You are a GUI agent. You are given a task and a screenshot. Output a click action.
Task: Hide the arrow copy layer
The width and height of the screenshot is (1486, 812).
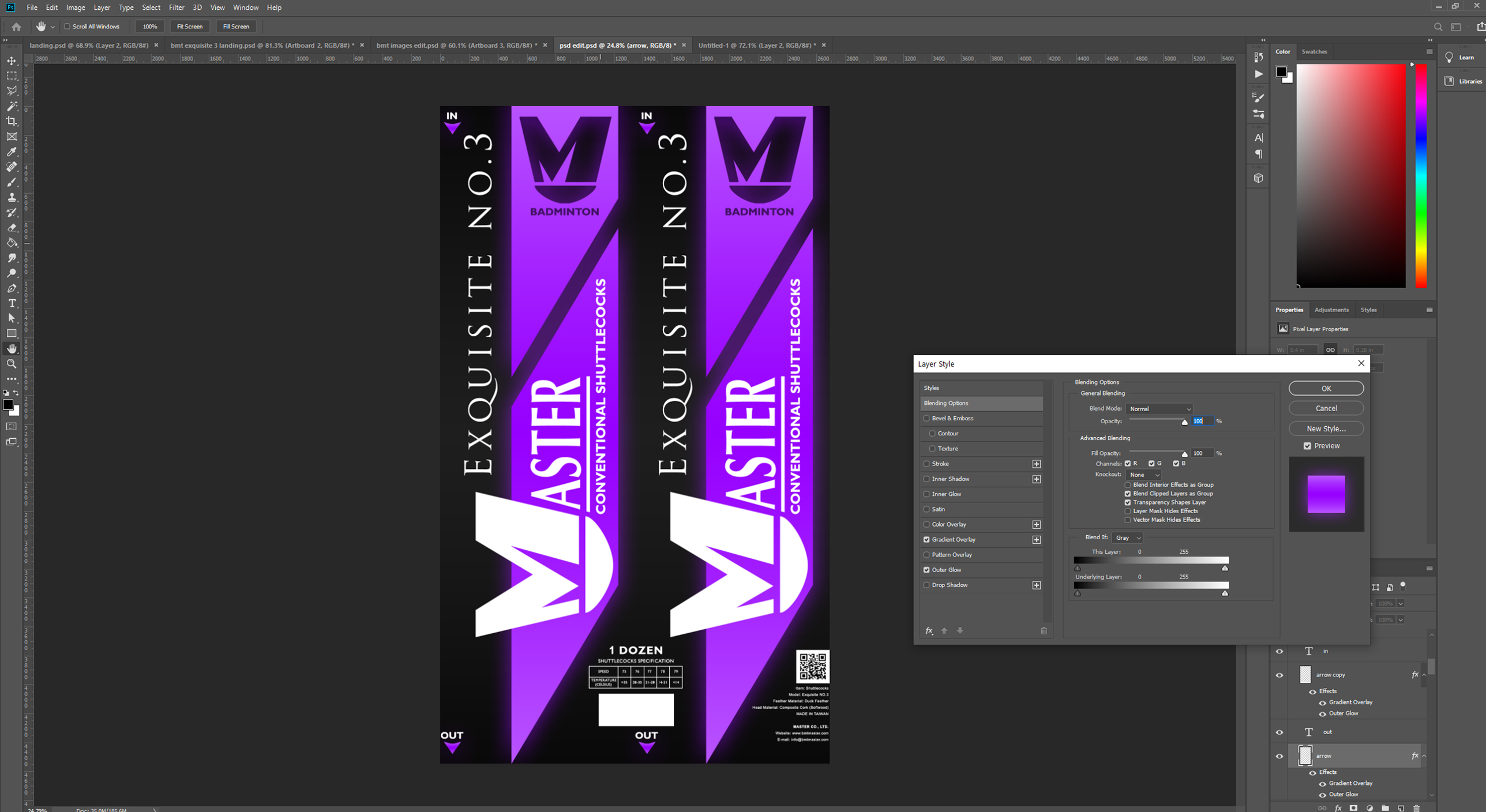(x=1279, y=675)
